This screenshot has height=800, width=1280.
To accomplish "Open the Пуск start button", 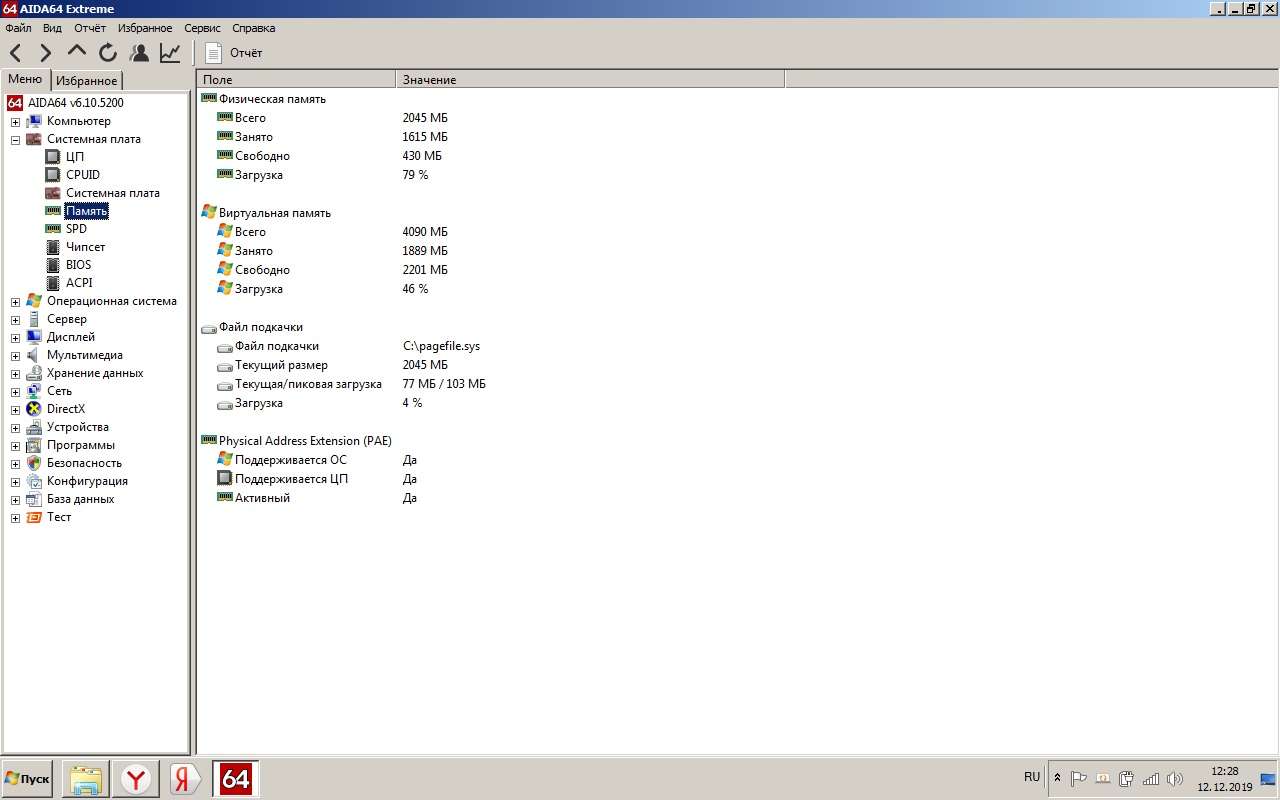I will 28,779.
